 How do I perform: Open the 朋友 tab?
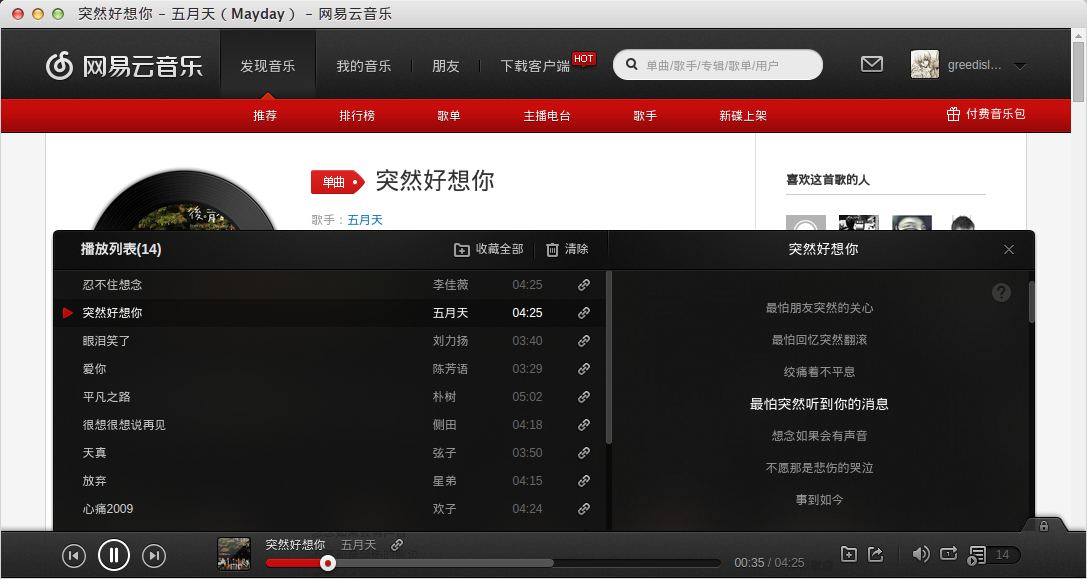(x=446, y=66)
